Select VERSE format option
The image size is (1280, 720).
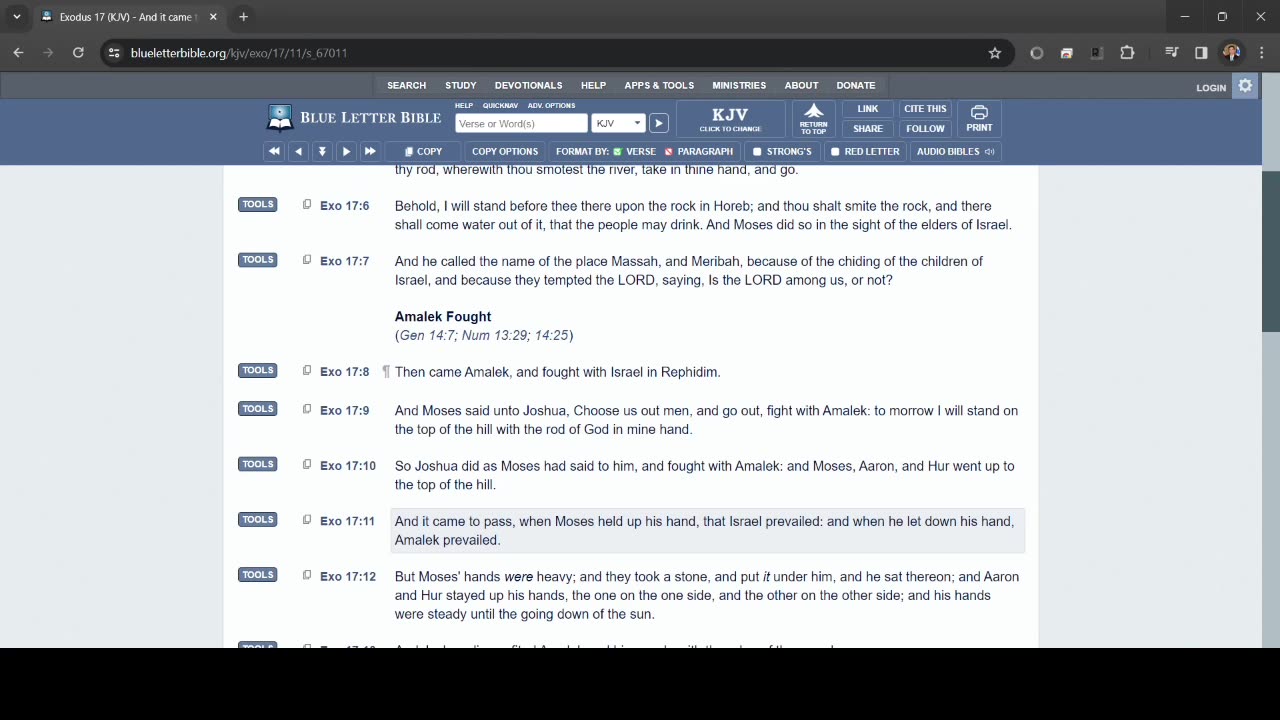pyautogui.click(x=635, y=151)
